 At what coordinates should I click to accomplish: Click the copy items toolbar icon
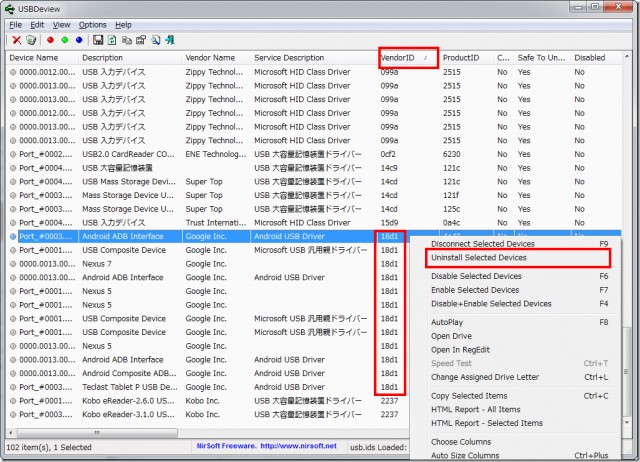click(127, 40)
